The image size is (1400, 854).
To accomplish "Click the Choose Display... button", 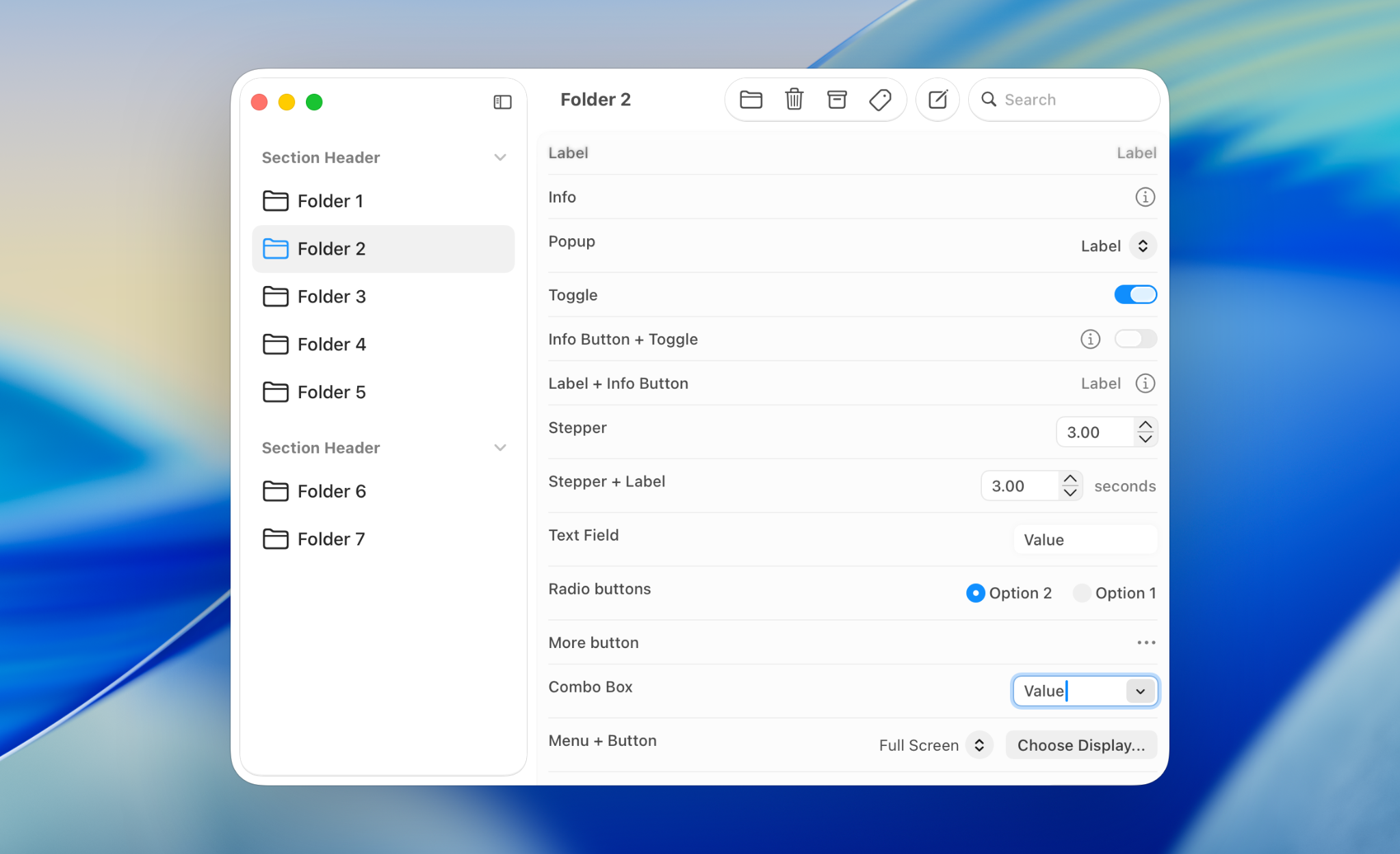I will coord(1080,745).
